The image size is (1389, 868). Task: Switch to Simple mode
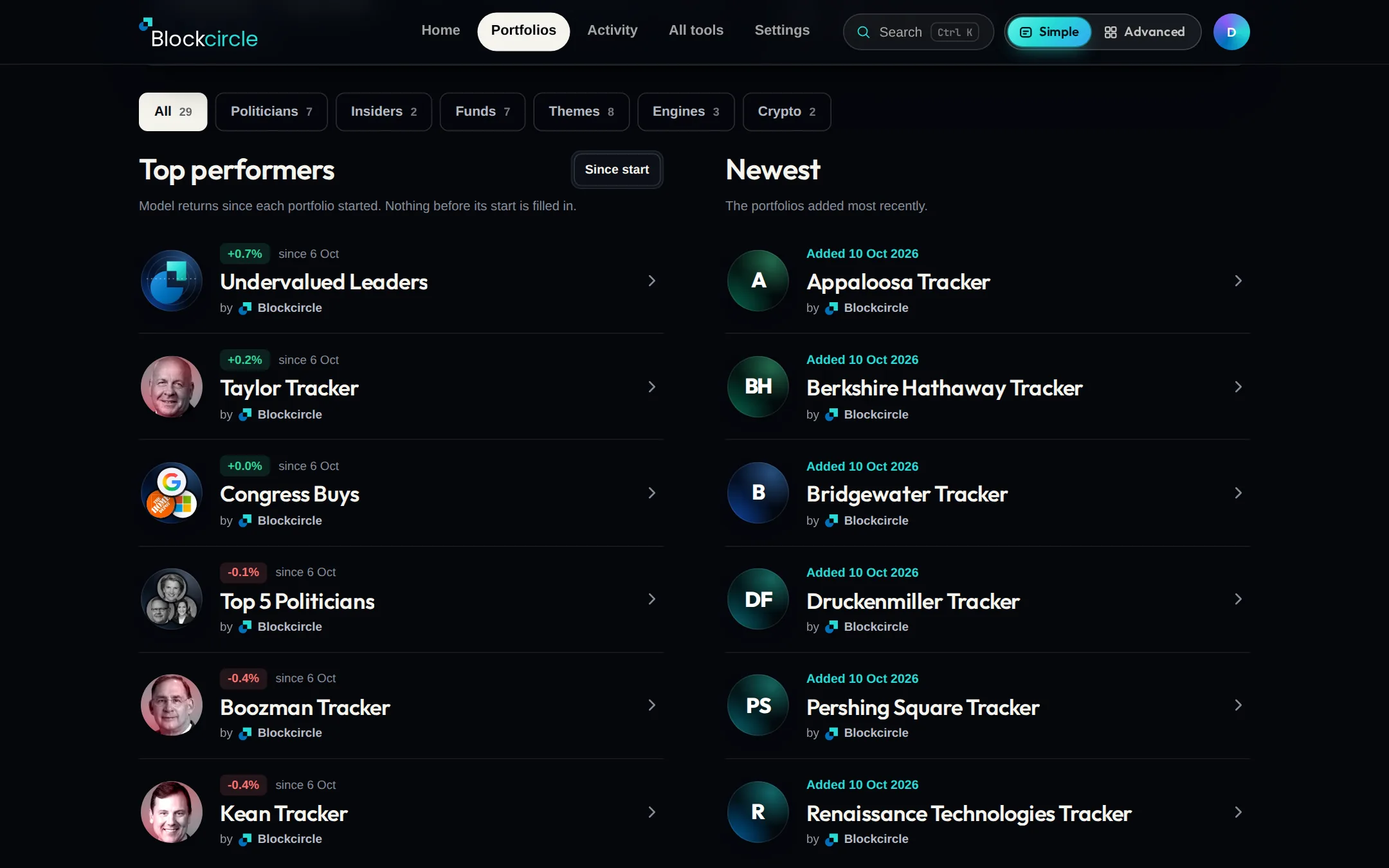point(1049,32)
